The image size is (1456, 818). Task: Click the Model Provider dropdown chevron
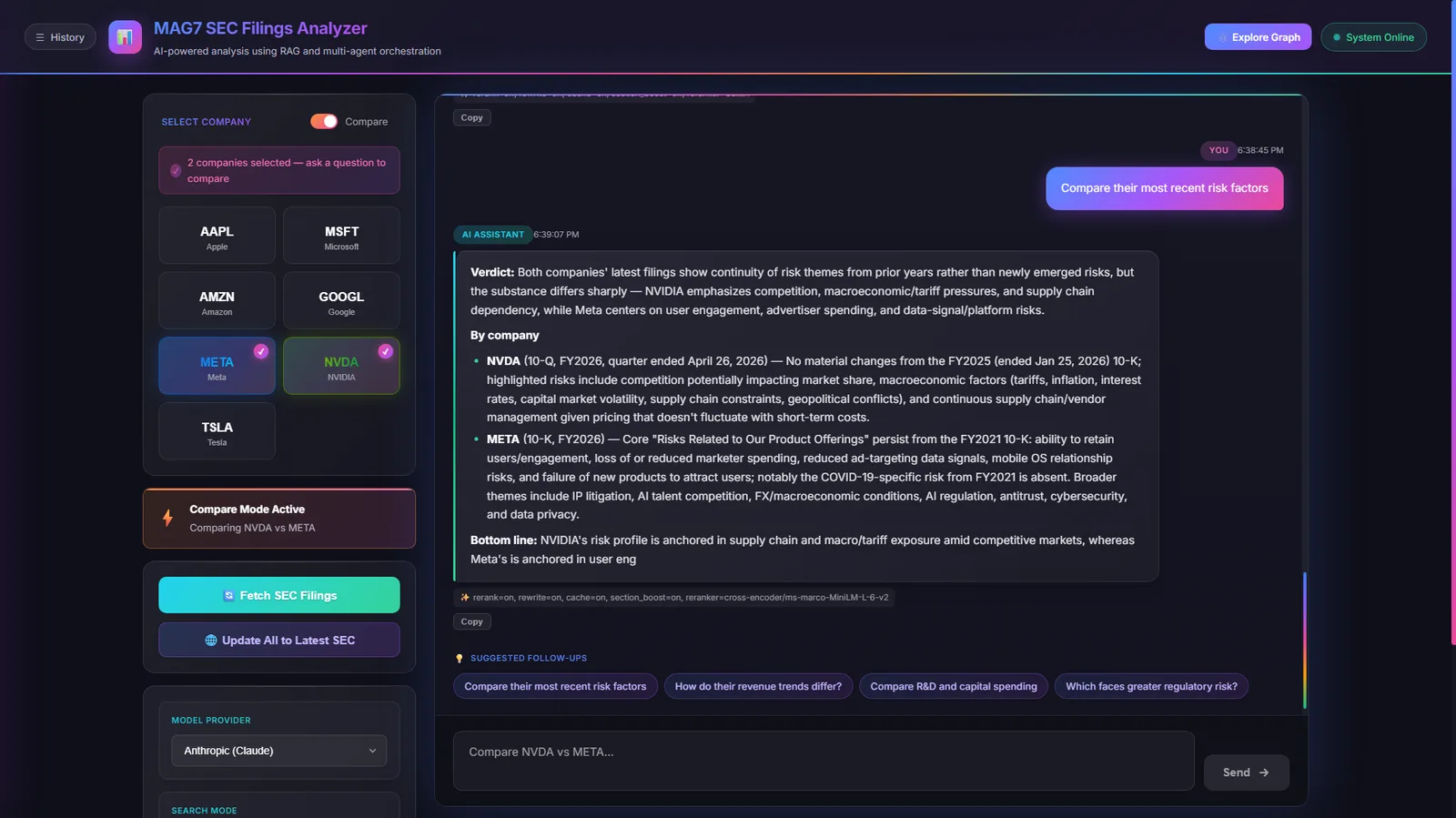tap(372, 751)
